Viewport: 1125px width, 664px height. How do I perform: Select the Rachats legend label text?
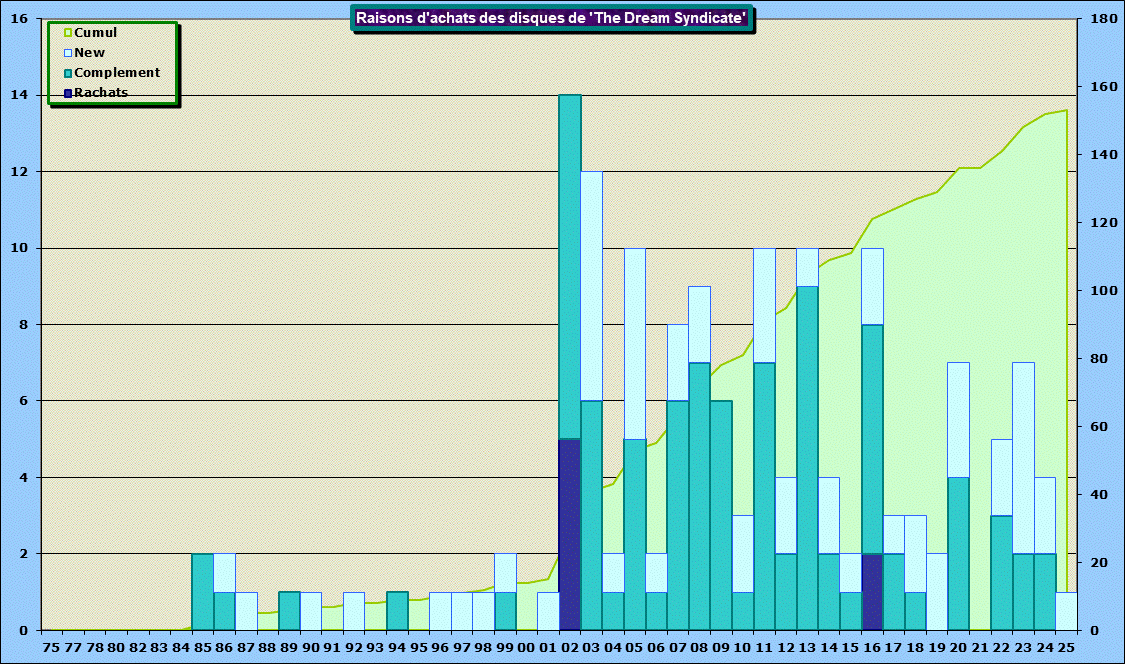pyautogui.click(x=101, y=93)
